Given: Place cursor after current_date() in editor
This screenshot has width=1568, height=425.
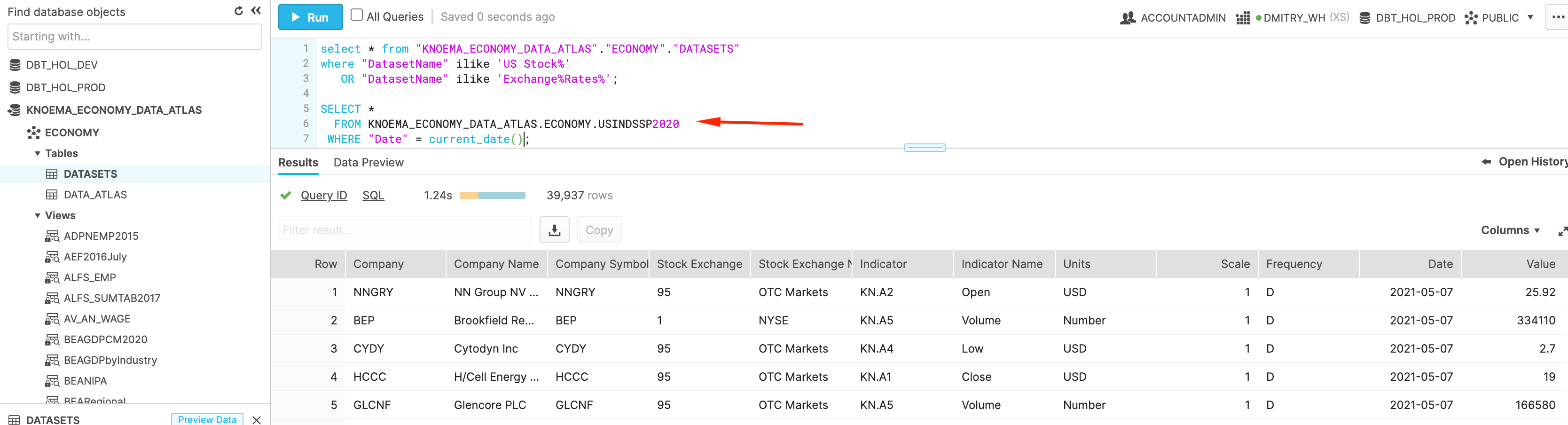Looking at the screenshot, I should coord(525,140).
